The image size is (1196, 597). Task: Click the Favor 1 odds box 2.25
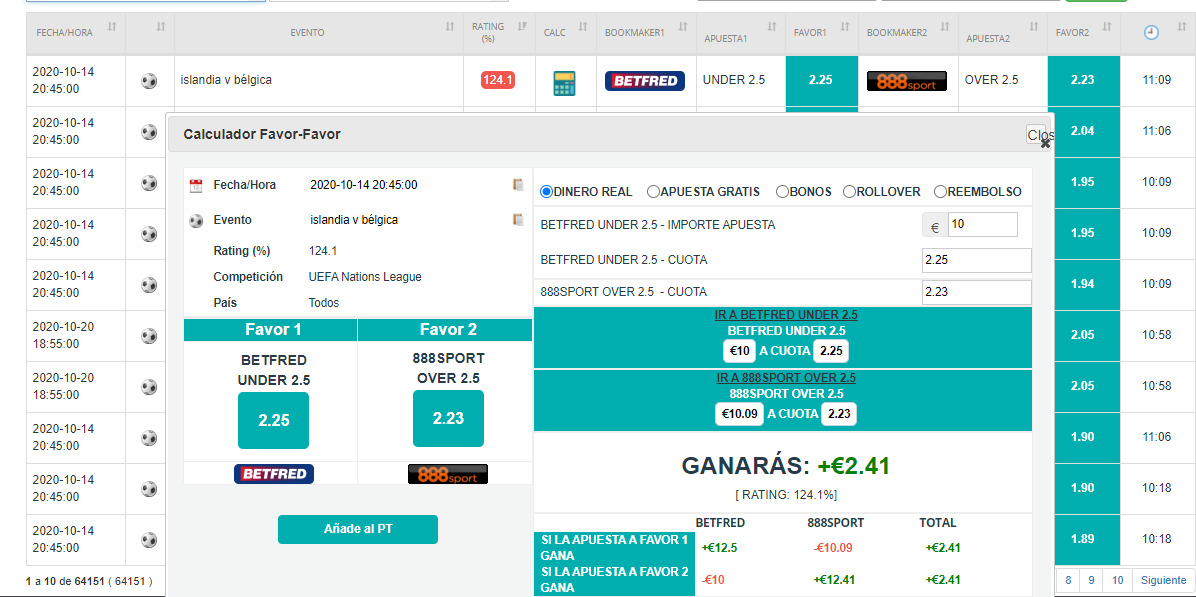tap(273, 420)
